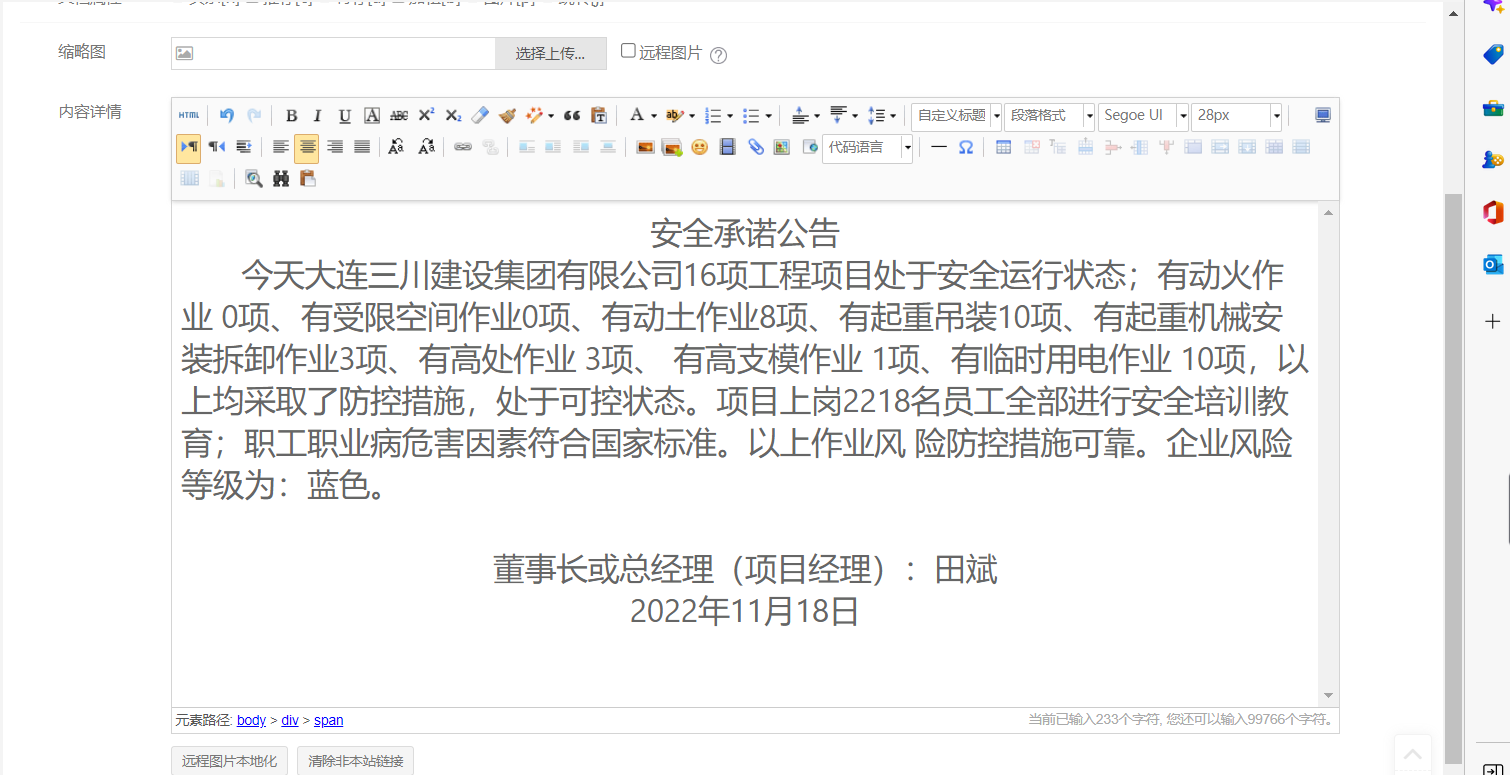Insert a hyperlink
The height and width of the screenshot is (775, 1510).
click(x=462, y=147)
